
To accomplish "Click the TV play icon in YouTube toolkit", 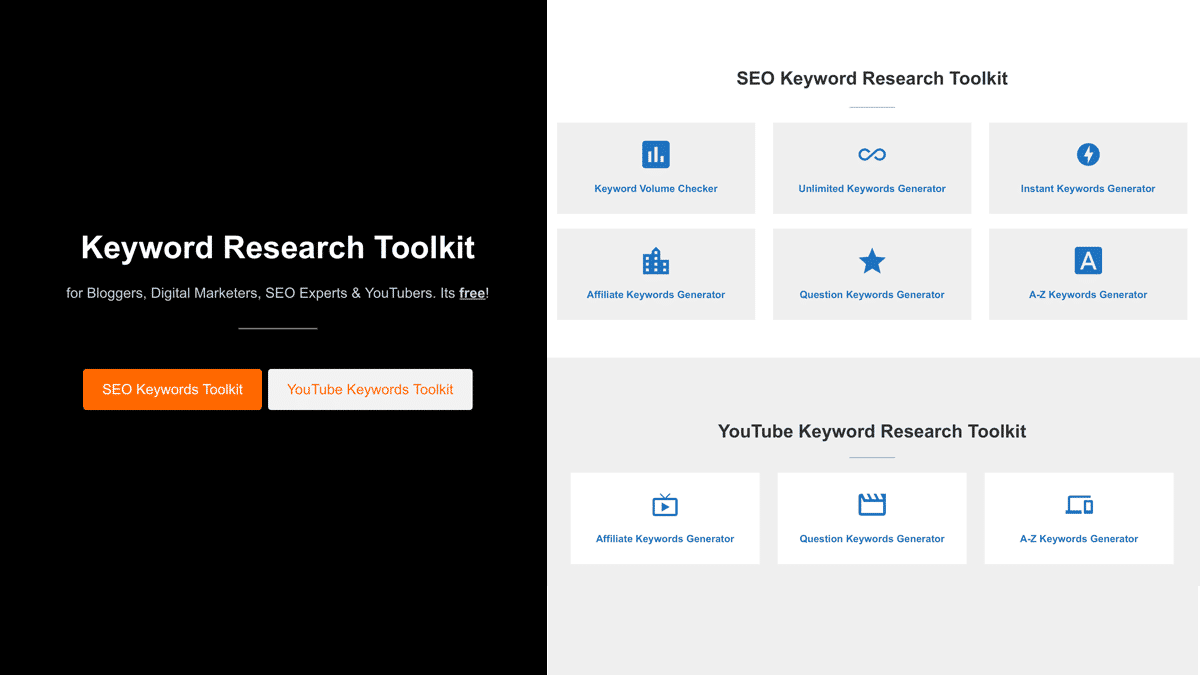I will coord(665,504).
